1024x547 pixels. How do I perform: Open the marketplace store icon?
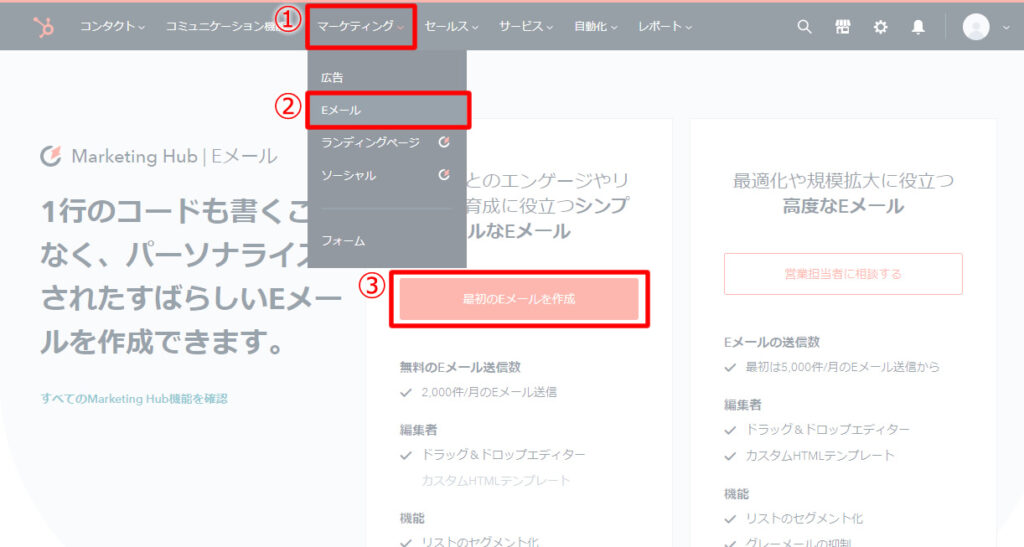pos(842,27)
